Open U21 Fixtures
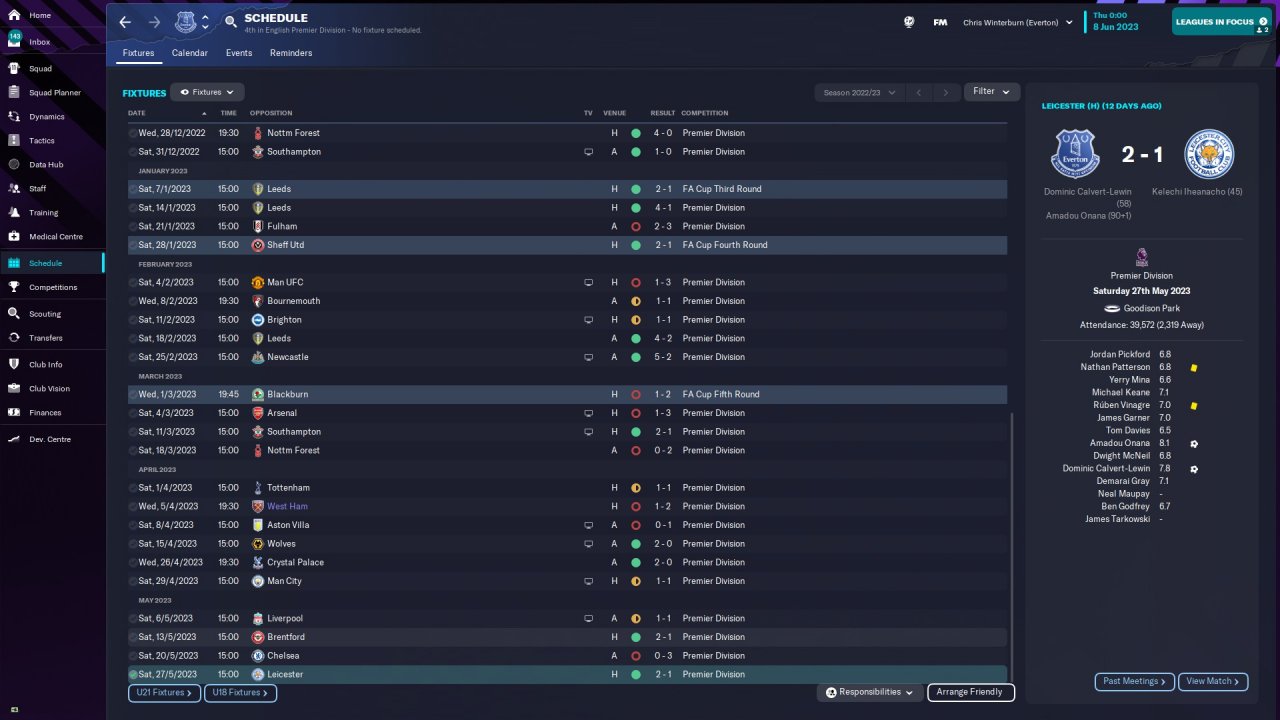 click(164, 692)
